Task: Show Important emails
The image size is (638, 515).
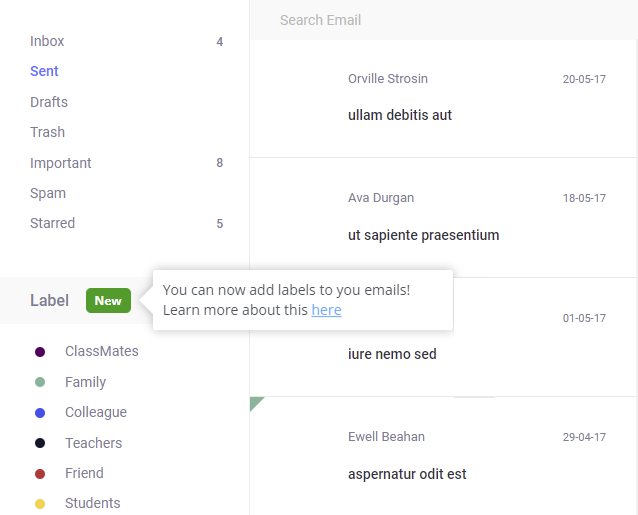Action: (61, 163)
